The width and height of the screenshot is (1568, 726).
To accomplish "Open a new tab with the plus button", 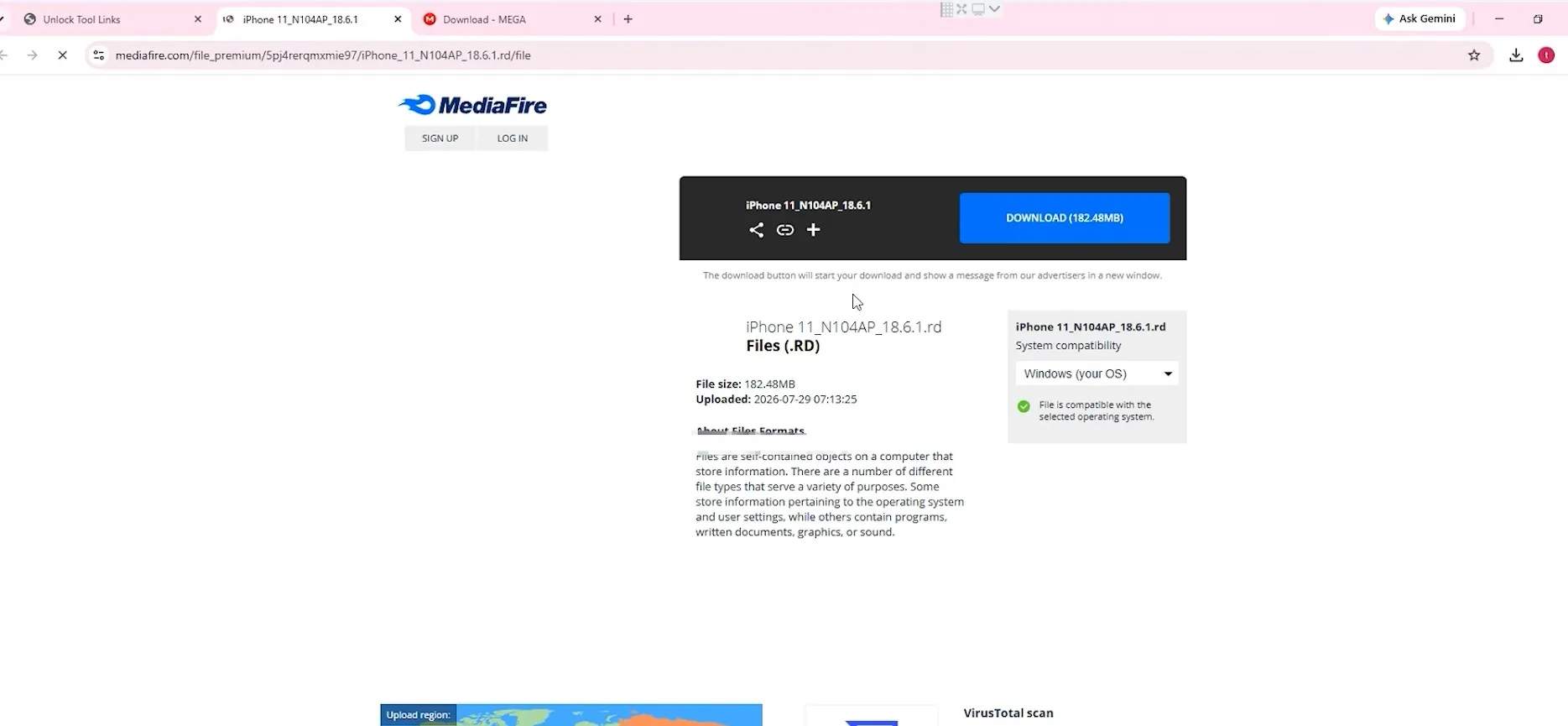I will pos(628,19).
